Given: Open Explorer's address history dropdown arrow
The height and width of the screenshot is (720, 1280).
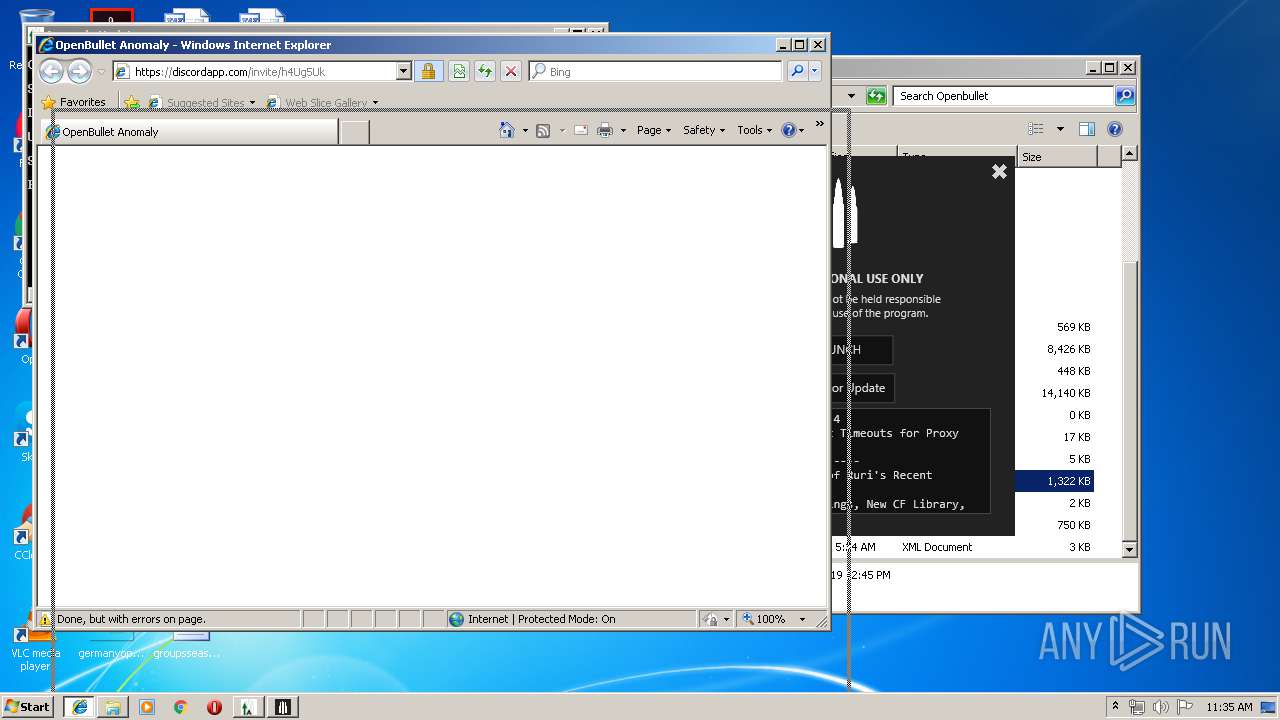Looking at the screenshot, I should (x=851, y=96).
